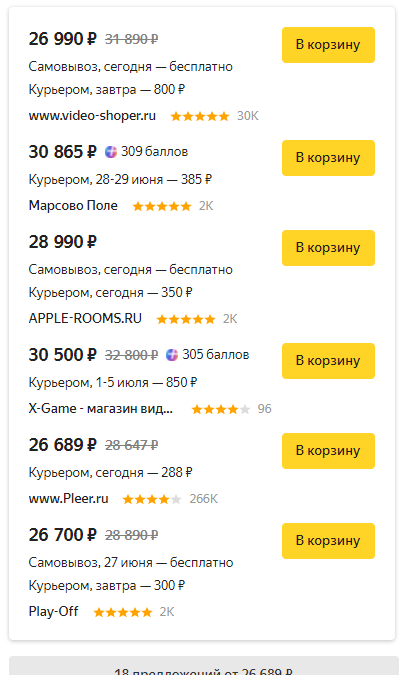Click the star rating of Play-Off

click(123, 612)
